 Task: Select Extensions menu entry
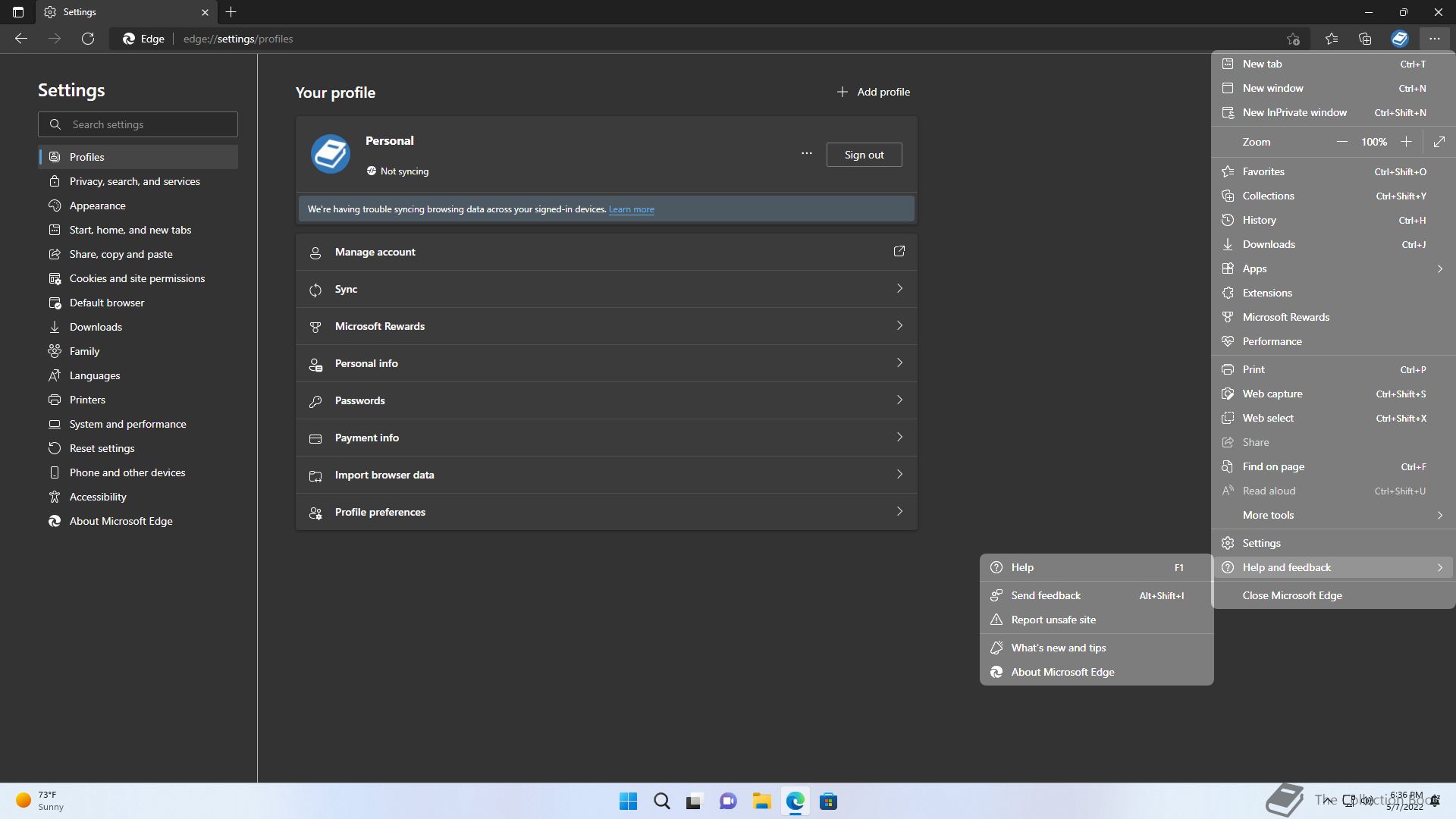click(x=1333, y=293)
